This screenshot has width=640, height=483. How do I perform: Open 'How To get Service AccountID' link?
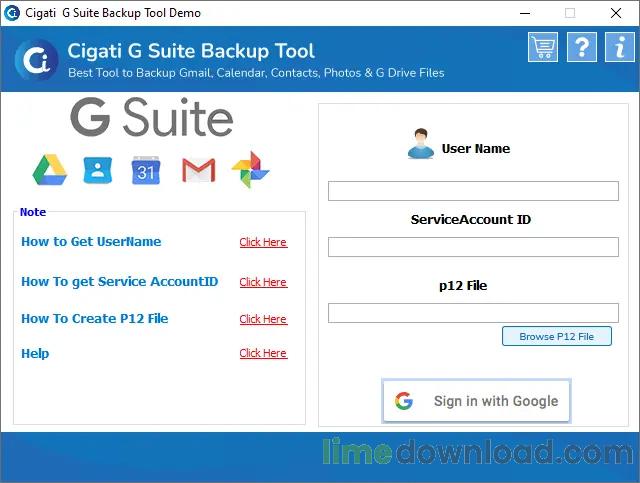263,283
